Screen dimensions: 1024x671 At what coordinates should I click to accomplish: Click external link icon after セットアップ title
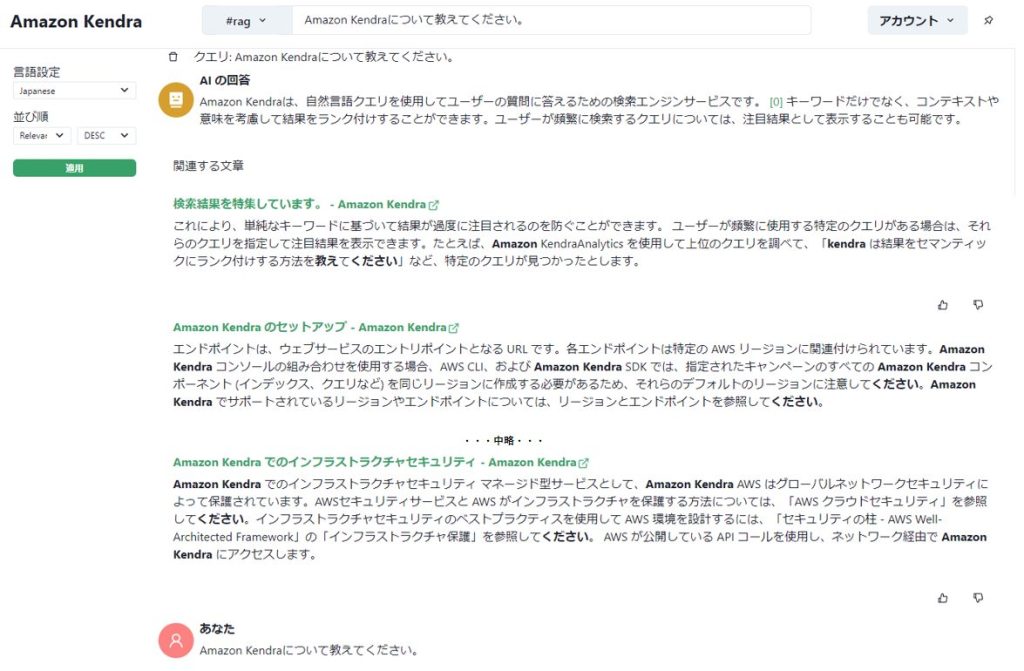(x=454, y=328)
